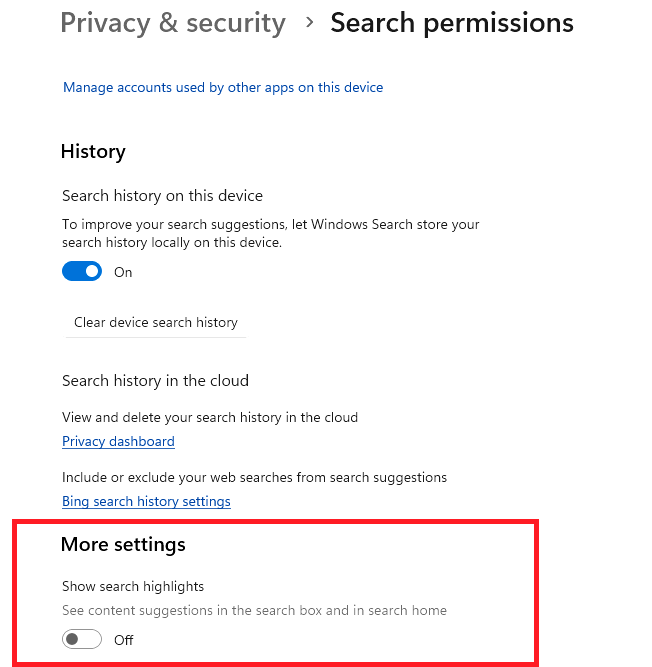Click the 'Show search highlights' label

point(133,586)
